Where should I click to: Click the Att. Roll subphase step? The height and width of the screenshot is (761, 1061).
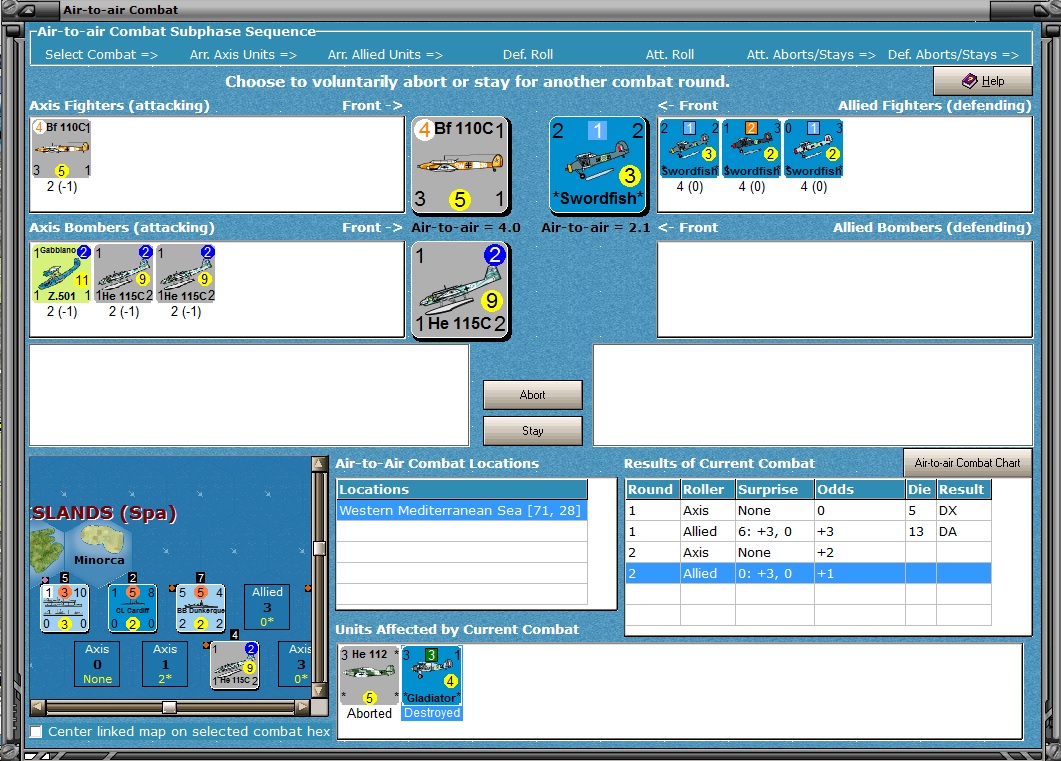click(x=670, y=55)
